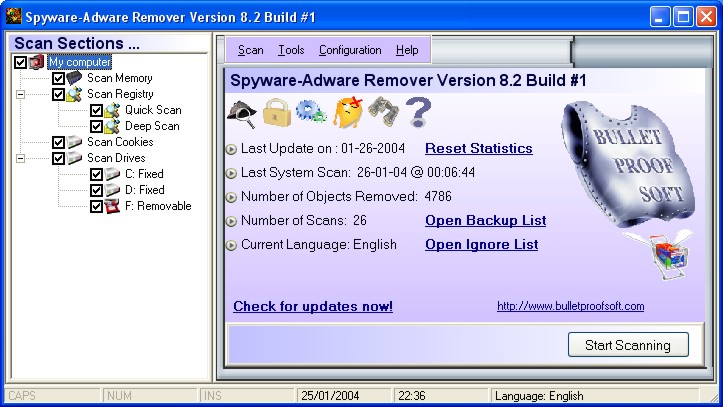This screenshot has width=723, height=407.
Task: Click the Start Scanning button
Action: tap(628, 345)
